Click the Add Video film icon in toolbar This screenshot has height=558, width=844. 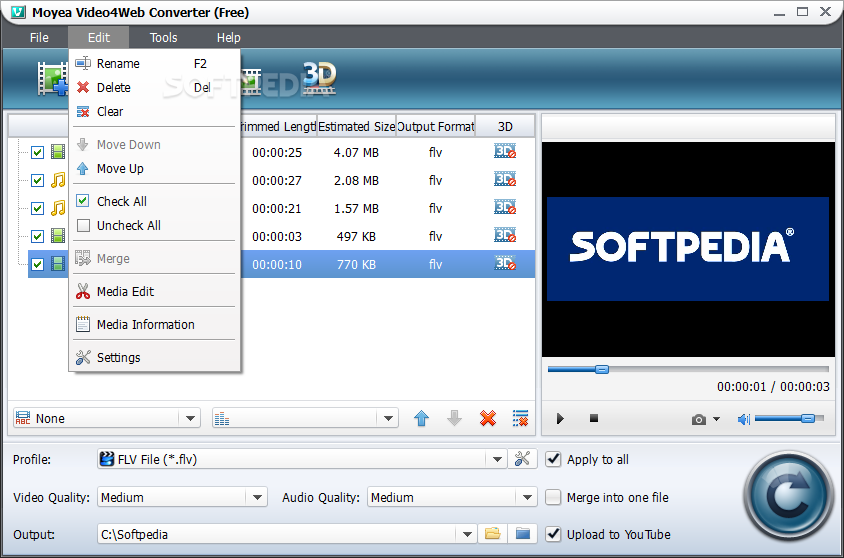click(x=53, y=79)
